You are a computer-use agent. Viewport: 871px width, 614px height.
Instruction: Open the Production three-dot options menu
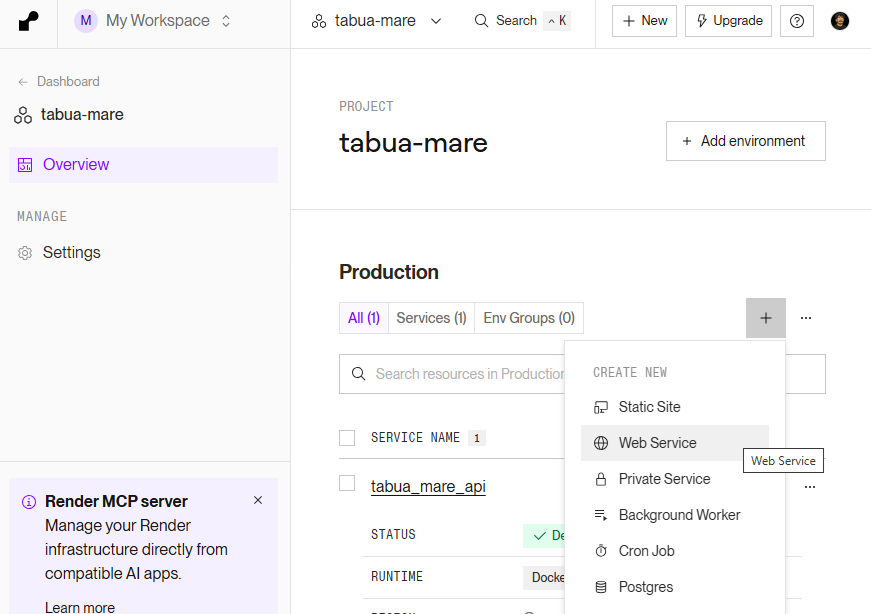806,318
